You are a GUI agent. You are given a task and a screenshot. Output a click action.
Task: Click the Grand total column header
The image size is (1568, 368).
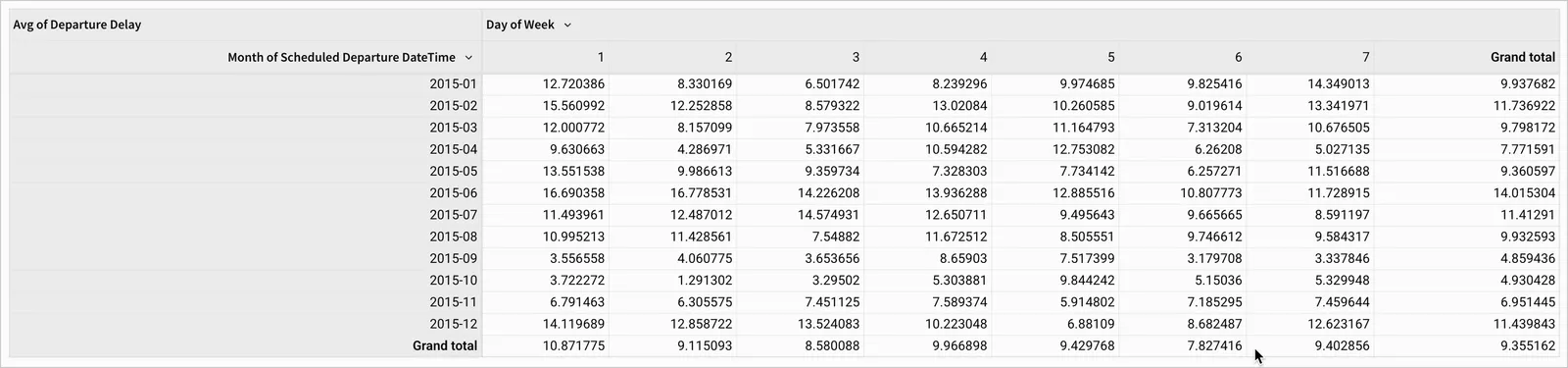click(1523, 57)
